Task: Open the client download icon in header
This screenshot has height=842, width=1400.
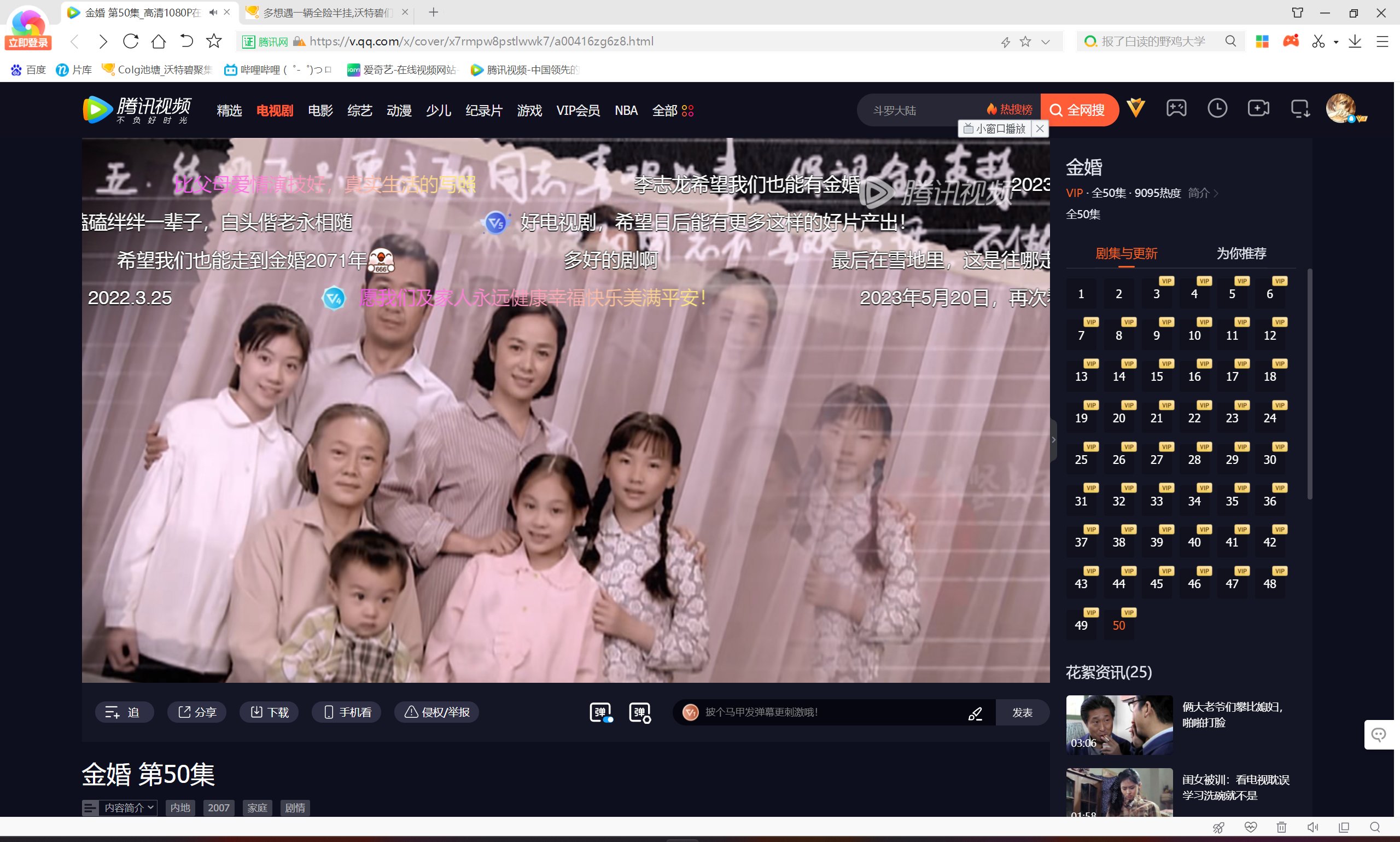Action: tap(1299, 108)
